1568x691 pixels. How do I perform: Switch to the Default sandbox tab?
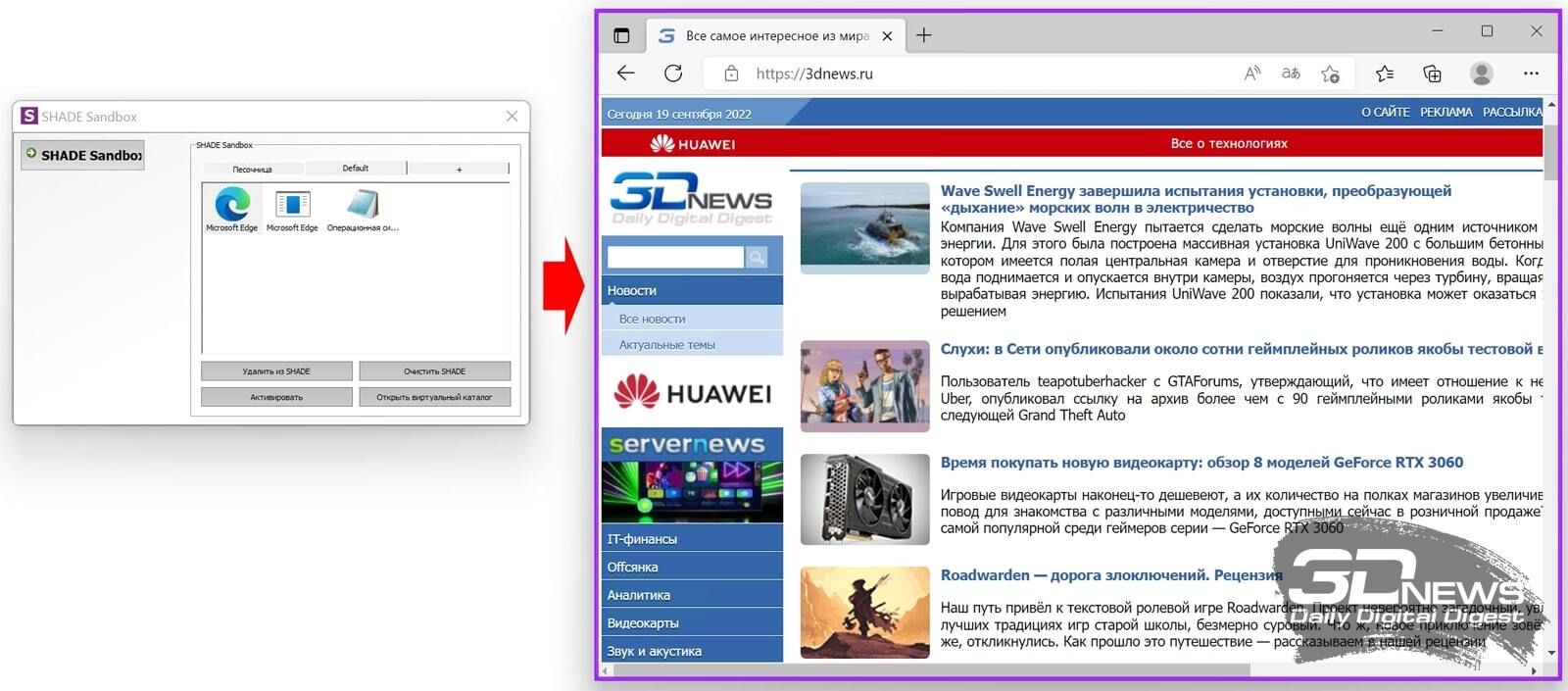pos(356,169)
